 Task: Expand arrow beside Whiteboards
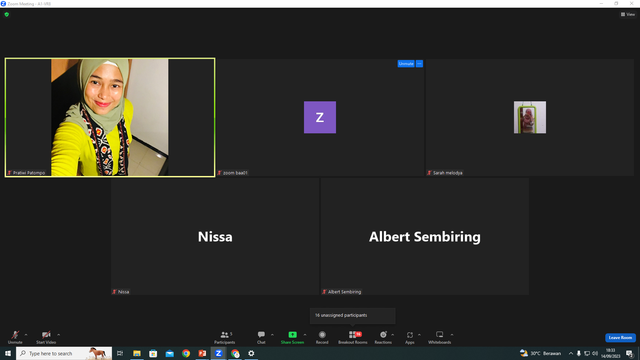tap(452, 335)
